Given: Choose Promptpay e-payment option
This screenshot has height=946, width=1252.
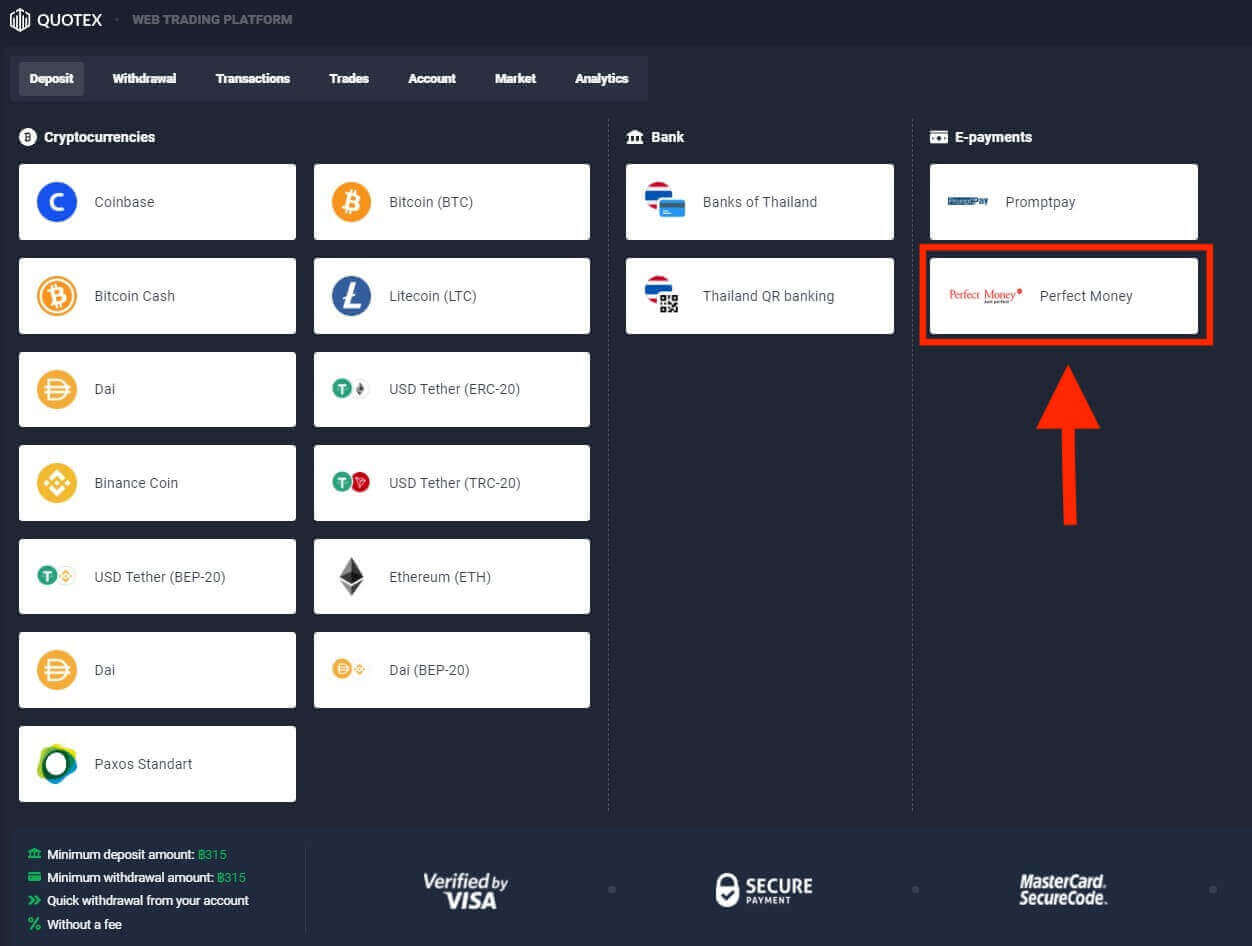Looking at the screenshot, I should coord(1063,202).
